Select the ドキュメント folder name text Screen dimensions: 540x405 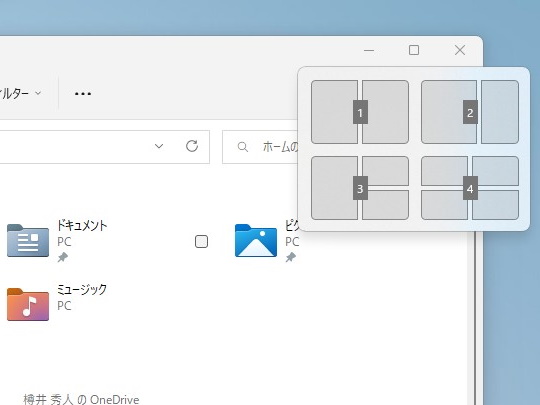tap(82, 226)
